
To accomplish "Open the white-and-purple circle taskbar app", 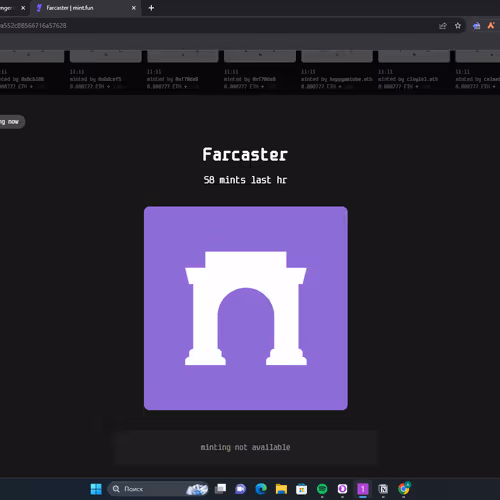I will pyautogui.click(x=342, y=489).
